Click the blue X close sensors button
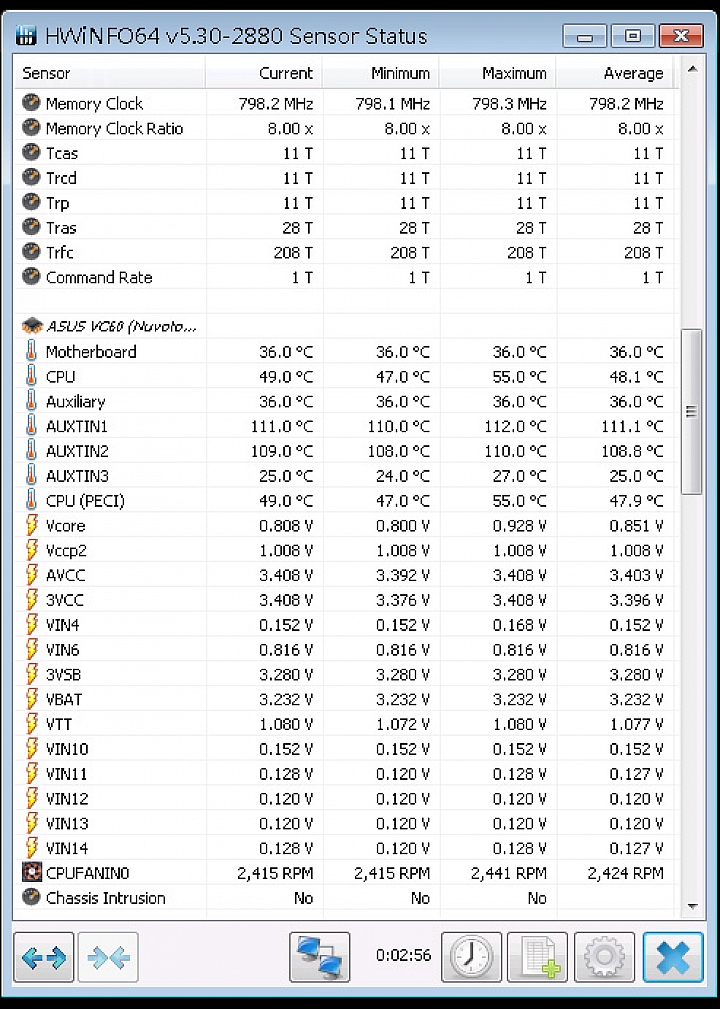The height and width of the screenshot is (1009, 720). pyautogui.click(x=672, y=957)
